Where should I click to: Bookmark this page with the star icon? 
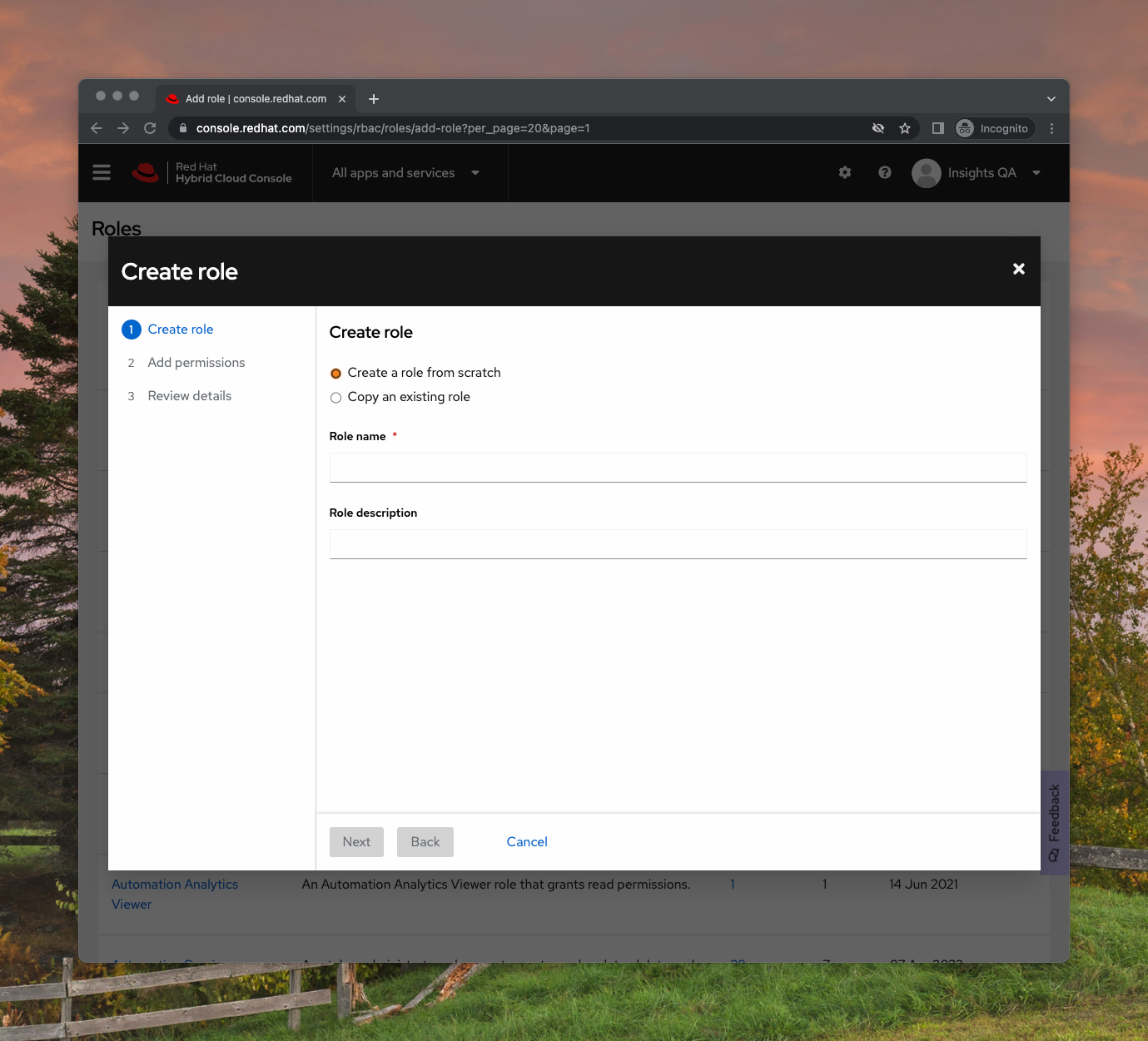click(x=905, y=128)
